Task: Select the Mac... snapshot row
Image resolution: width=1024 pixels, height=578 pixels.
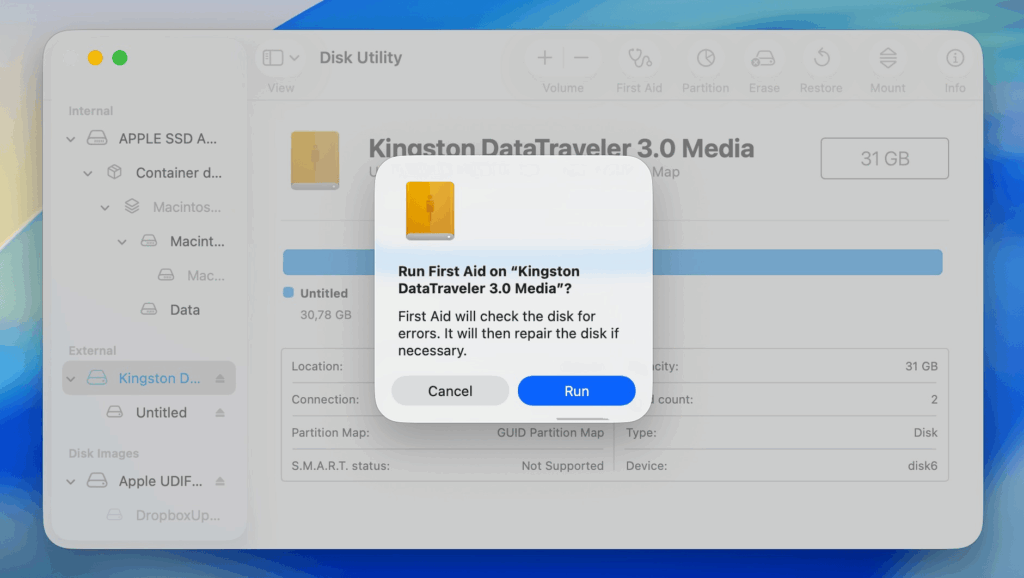Action: (x=149, y=276)
